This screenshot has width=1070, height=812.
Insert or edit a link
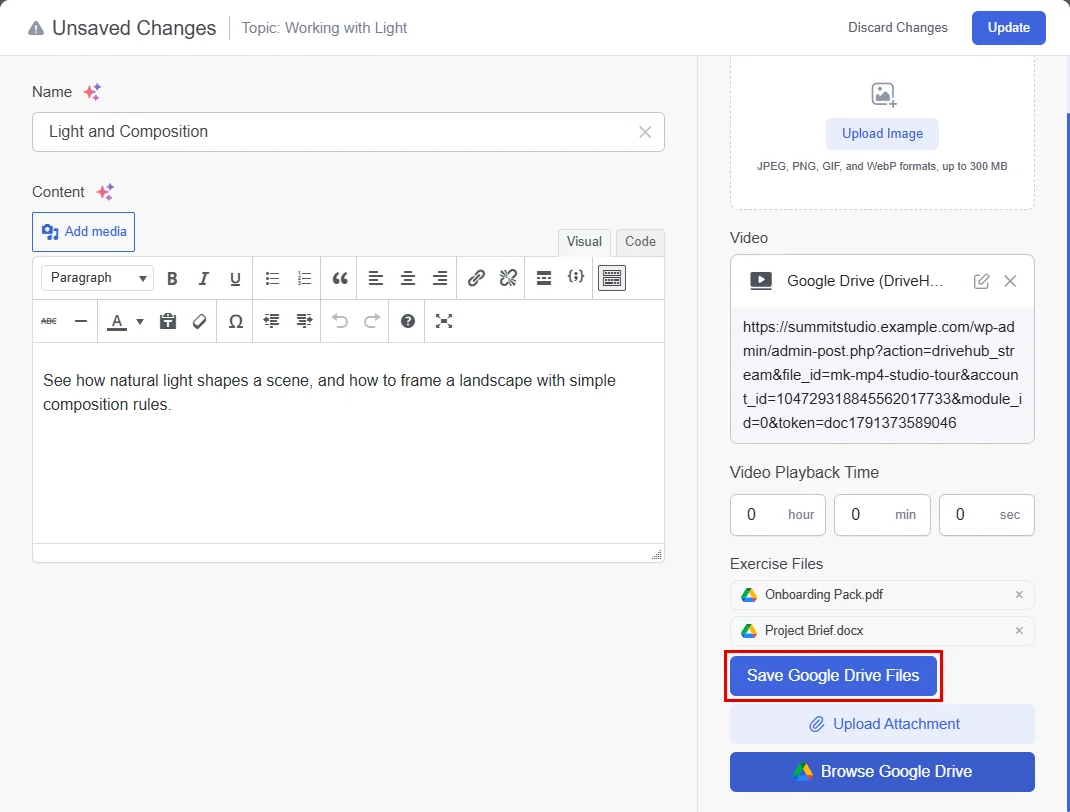476,278
